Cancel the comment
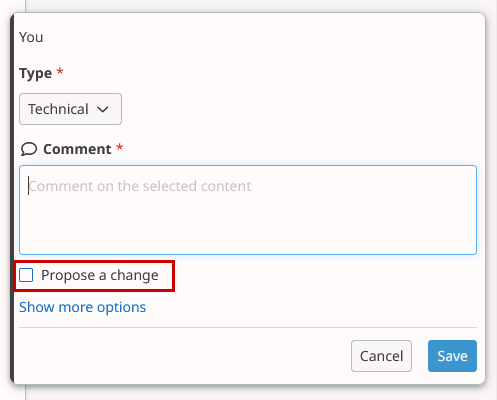Viewport: 497px width, 400px height. click(x=381, y=356)
